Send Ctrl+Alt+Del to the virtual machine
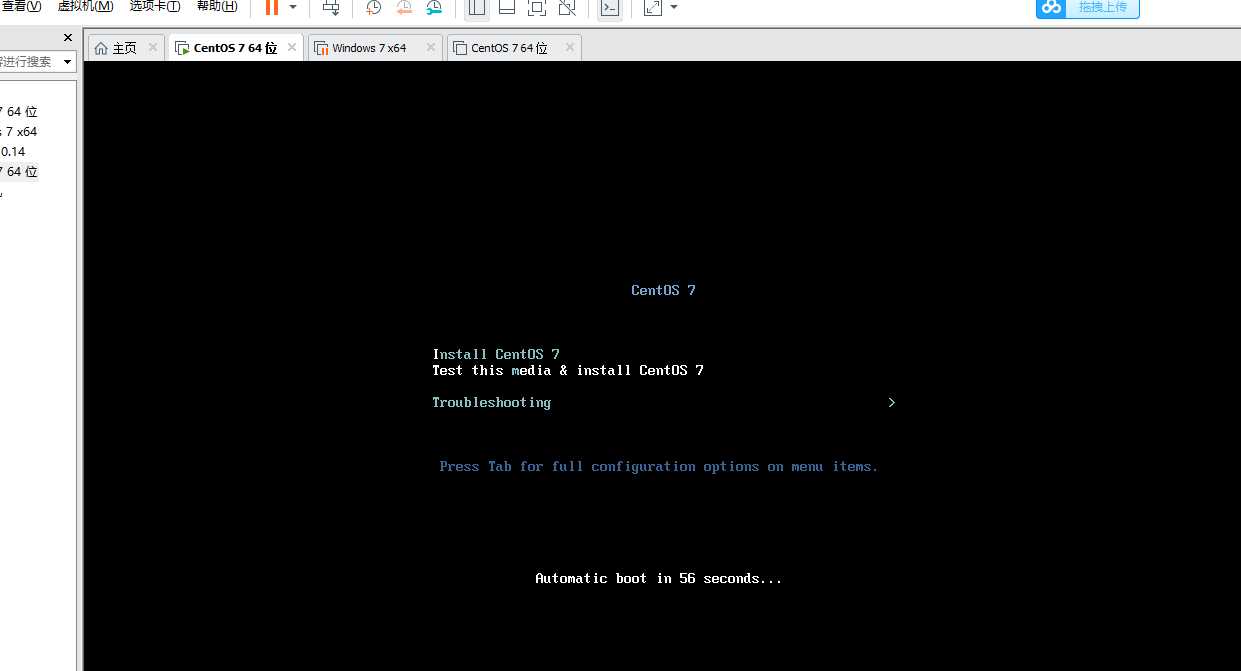 [x=330, y=8]
